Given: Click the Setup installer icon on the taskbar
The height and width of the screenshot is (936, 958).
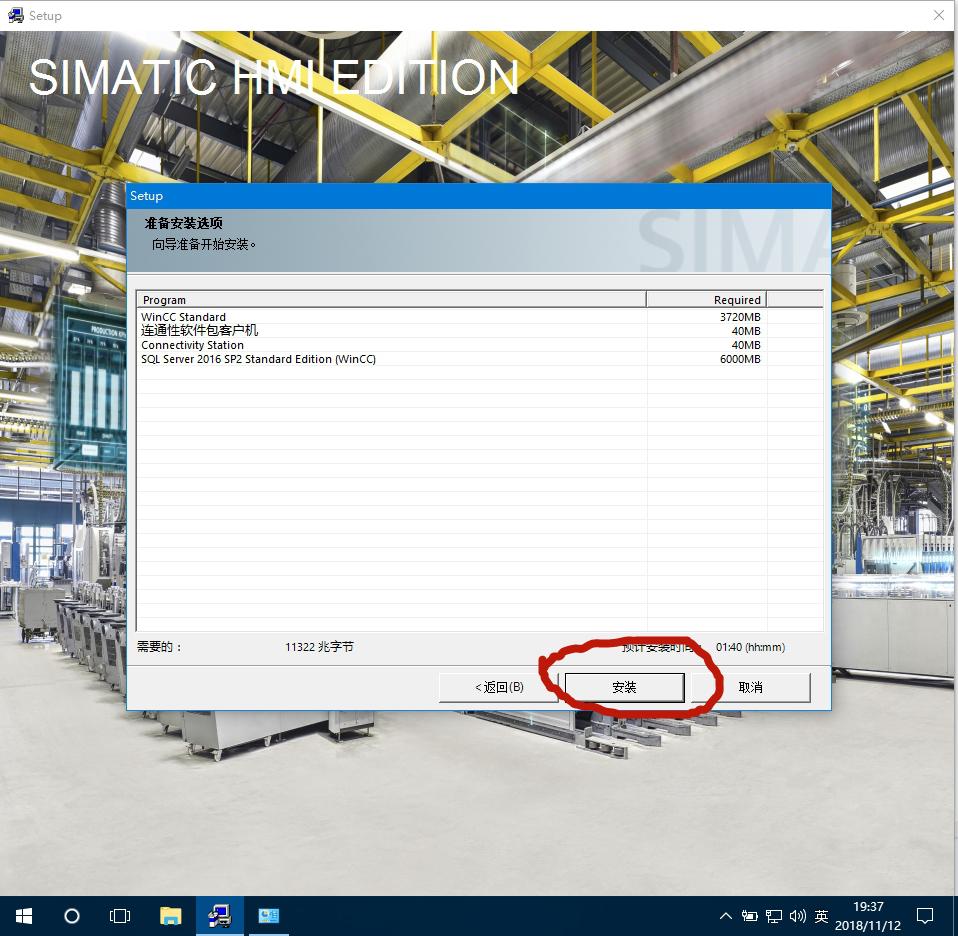Looking at the screenshot, I should coord(219,915).
